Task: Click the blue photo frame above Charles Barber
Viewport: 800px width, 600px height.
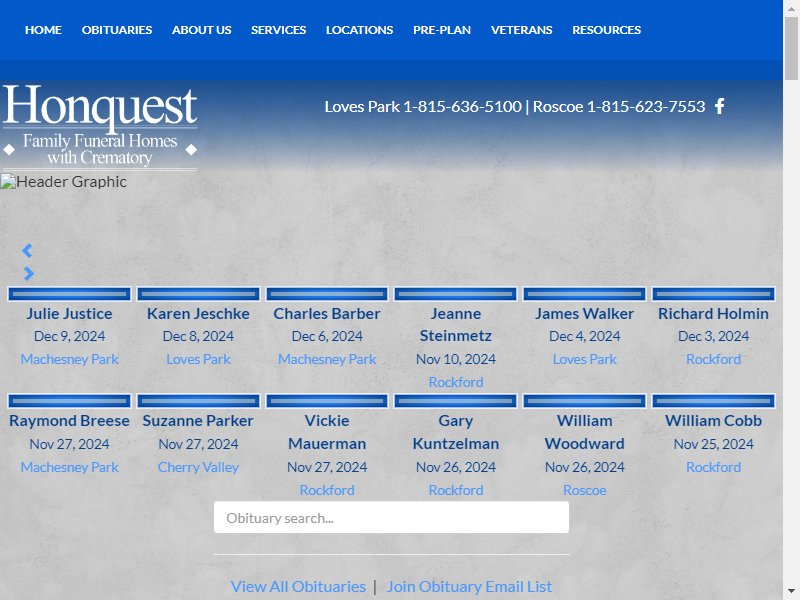Action: [x=327, y=294]
